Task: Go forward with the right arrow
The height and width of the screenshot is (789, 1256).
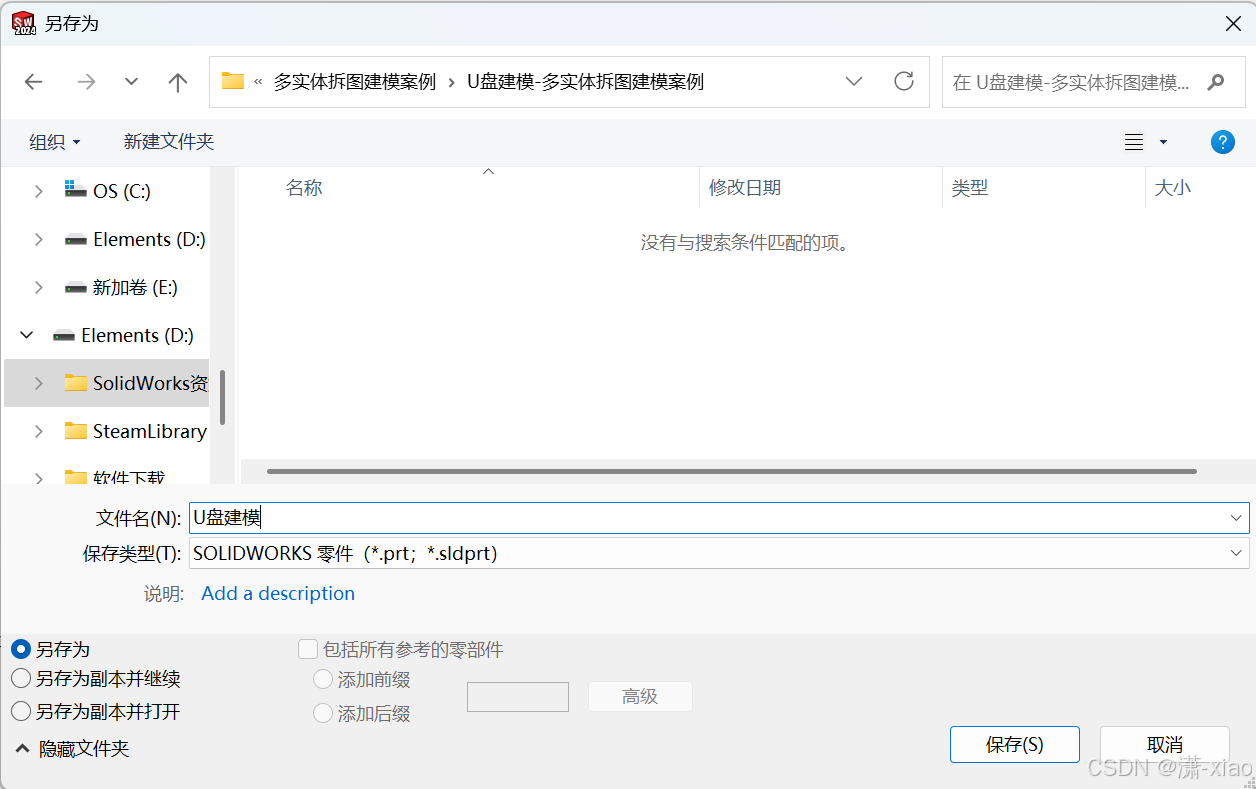Action: coord(87,82)
